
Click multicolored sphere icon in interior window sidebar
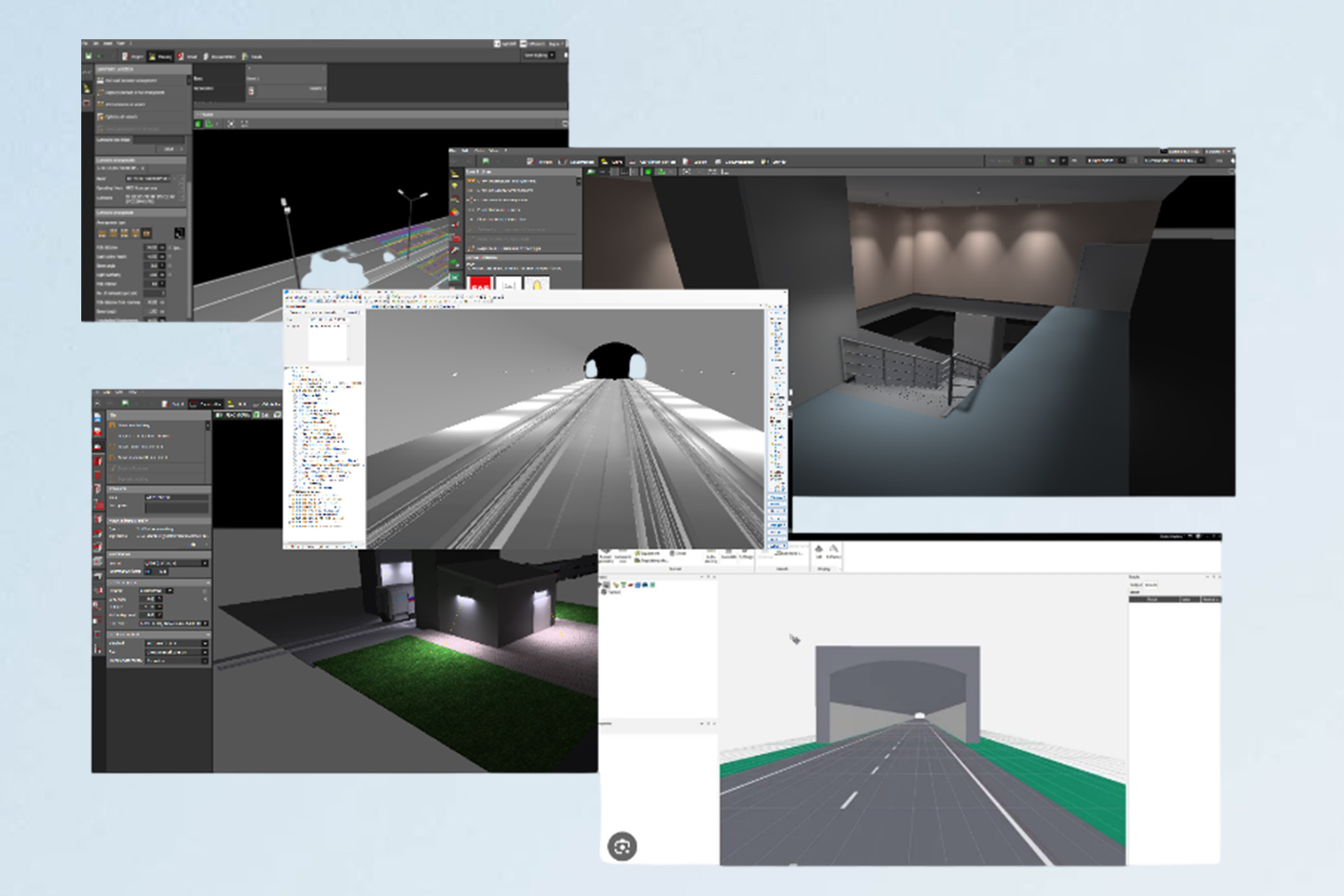[454, 212]
